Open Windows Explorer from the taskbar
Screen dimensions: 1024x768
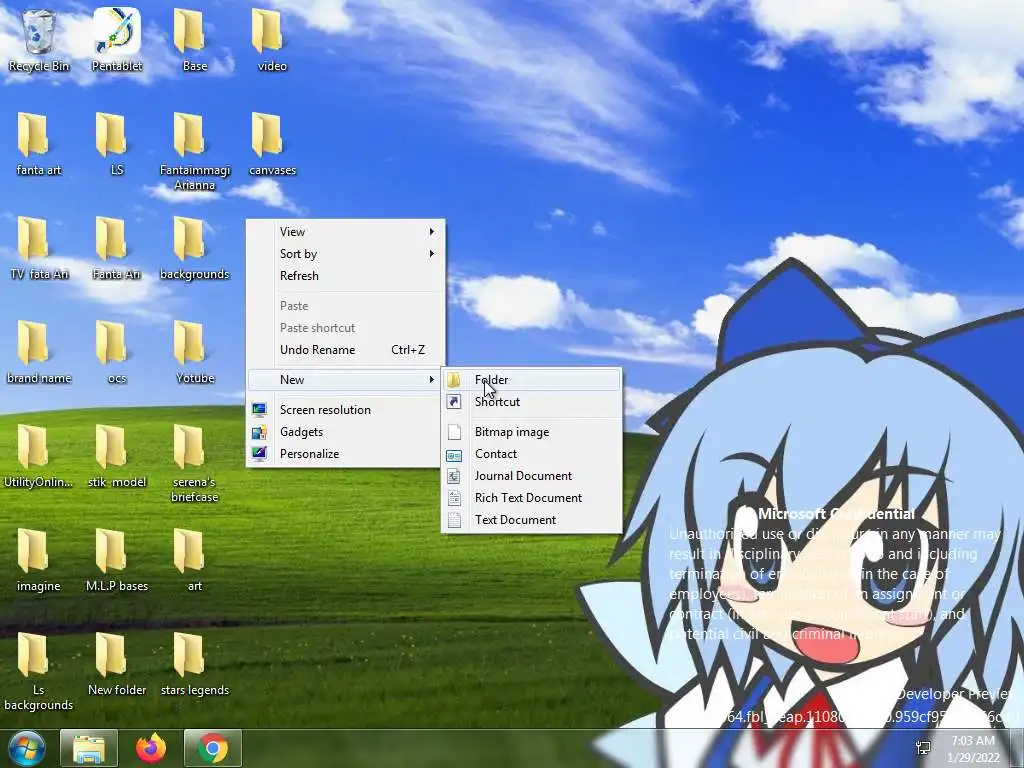pos(89,748)
